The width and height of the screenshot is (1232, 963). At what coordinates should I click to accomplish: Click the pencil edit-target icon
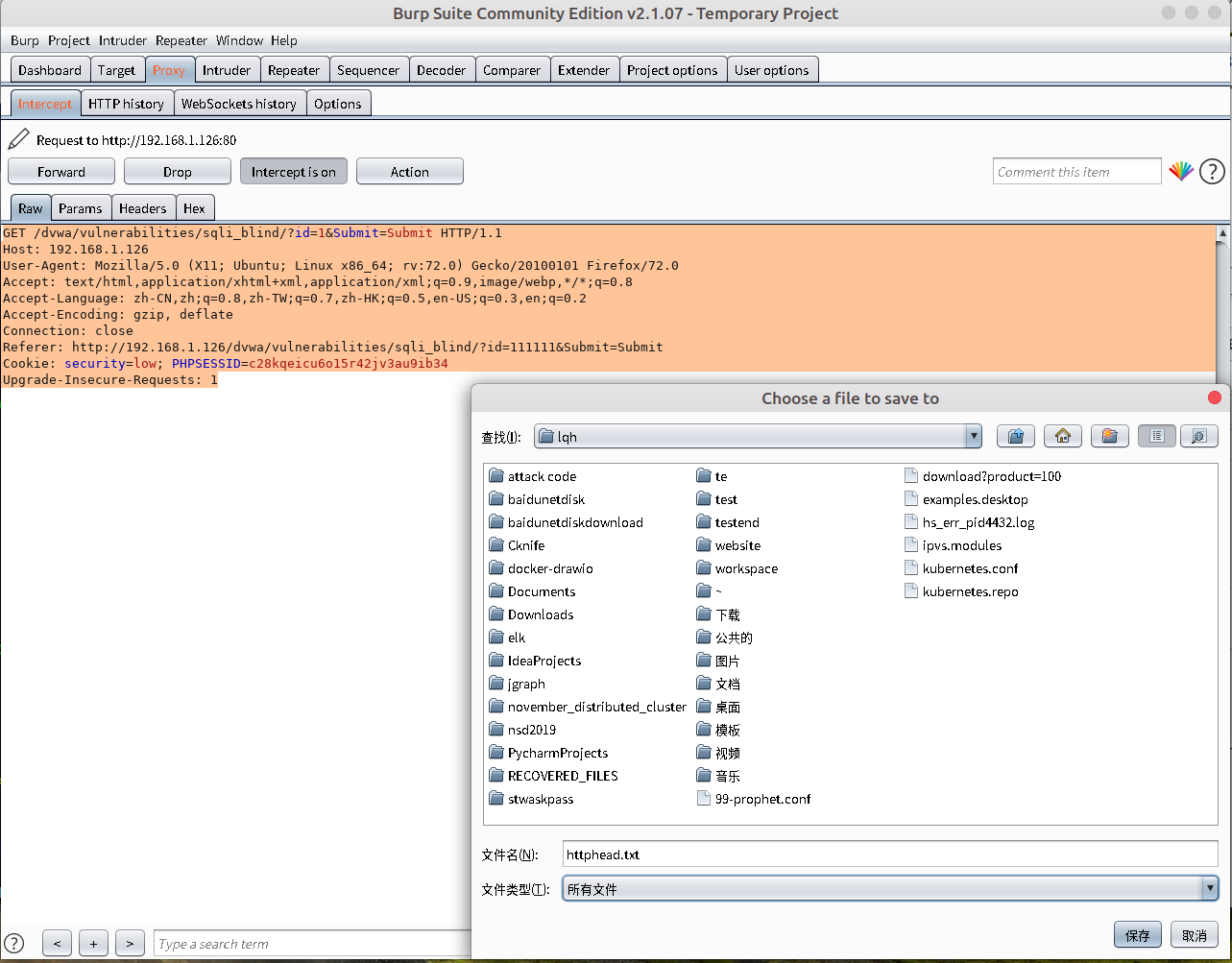(18, 140)
